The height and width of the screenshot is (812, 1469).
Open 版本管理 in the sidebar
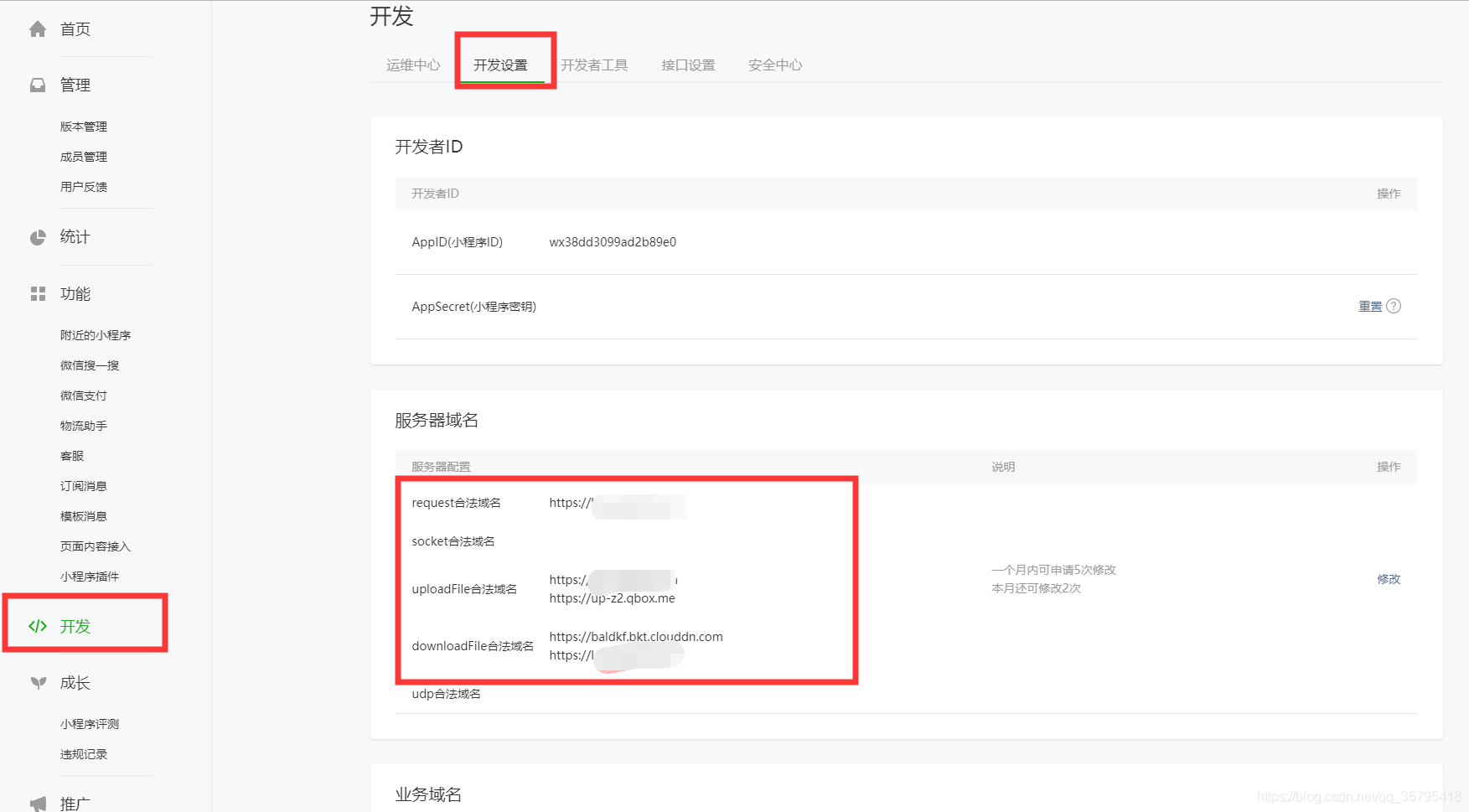pos(84,127)
